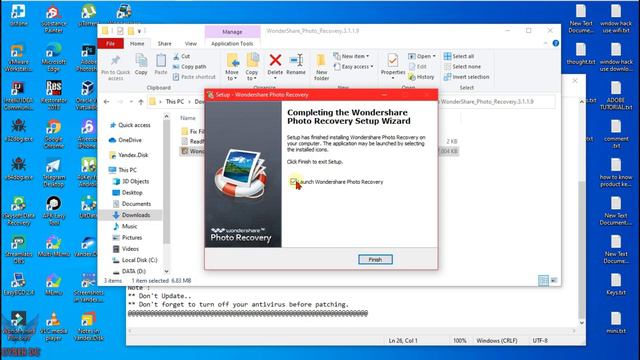Open the recent locations dropdown arrow

131,102
